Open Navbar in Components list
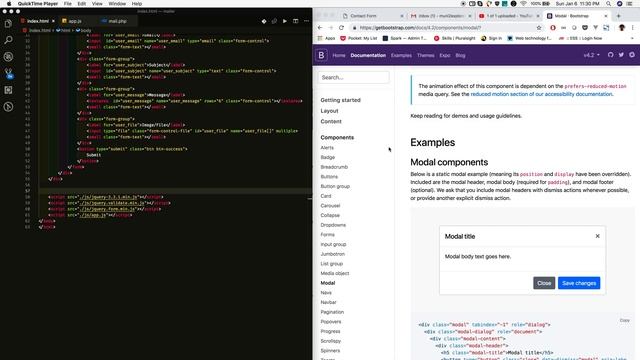Screen dimensions: 640x360 point(329,302)
